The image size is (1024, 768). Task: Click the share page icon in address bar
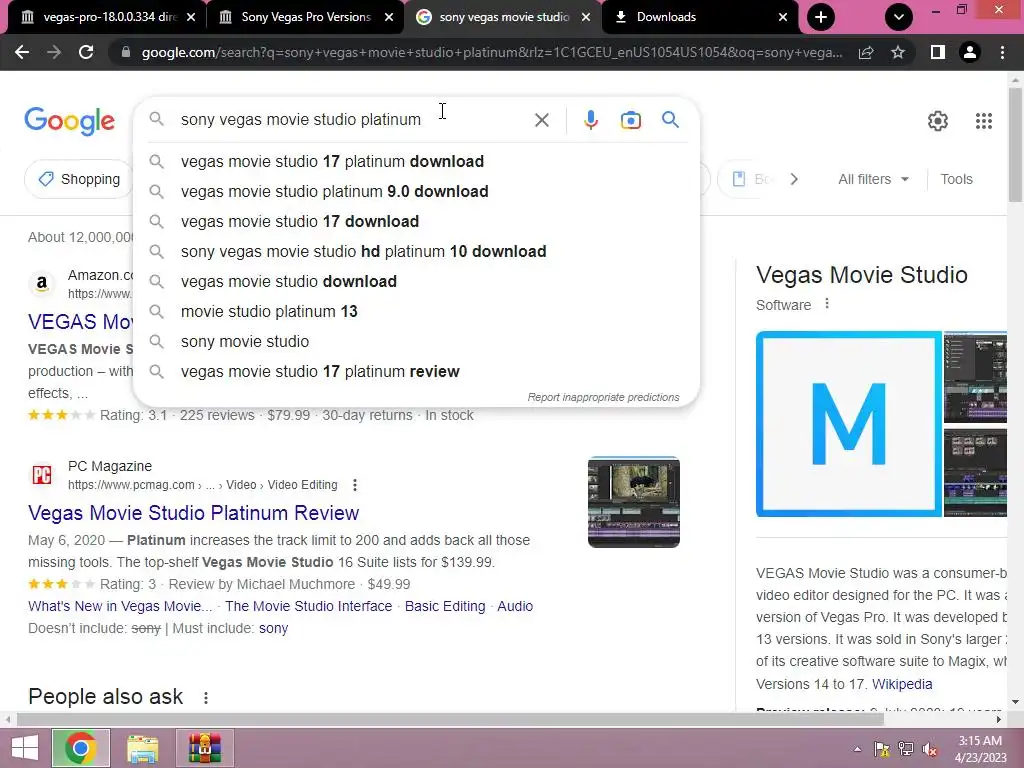(866, 52)
